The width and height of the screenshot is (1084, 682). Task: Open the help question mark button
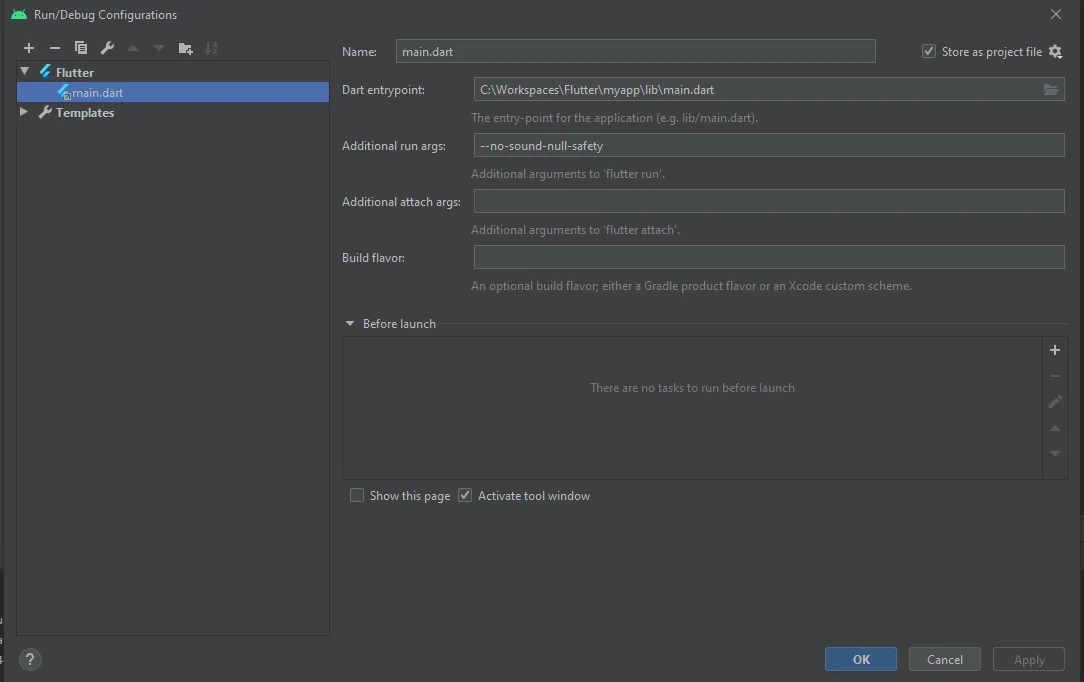[x=30, y=659]
